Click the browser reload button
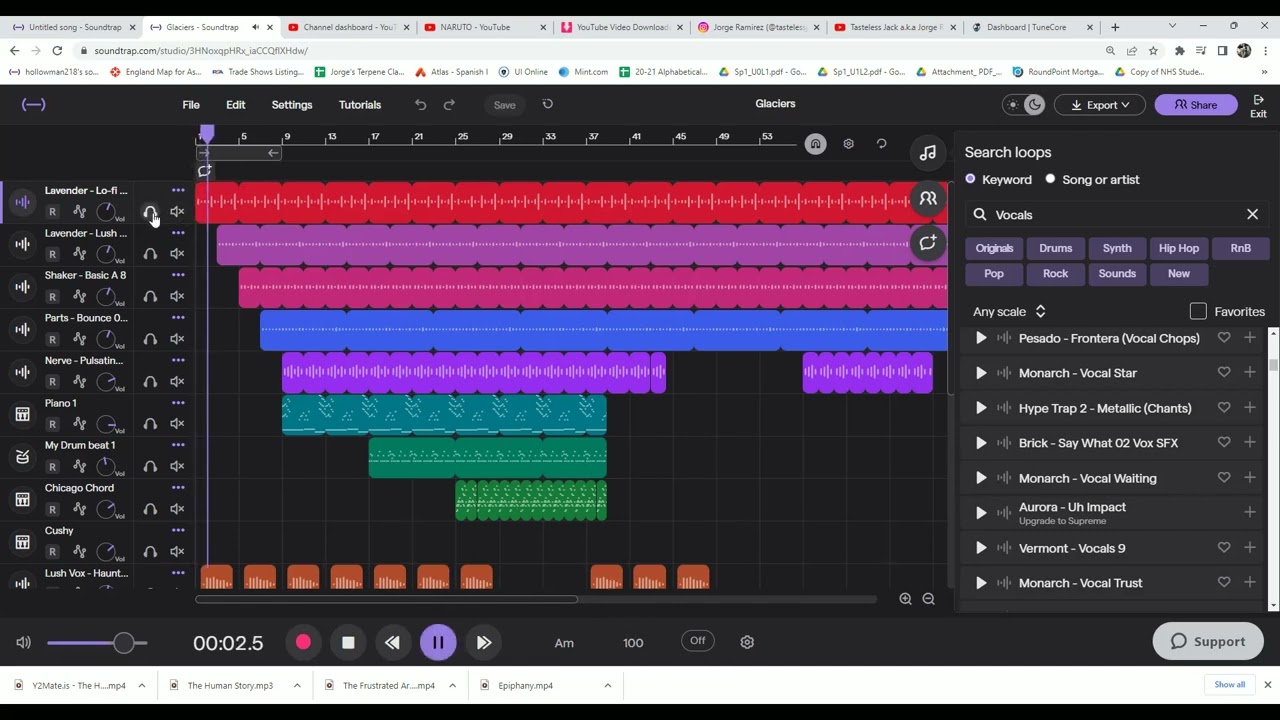1280x720 pixels. [57, 50]
